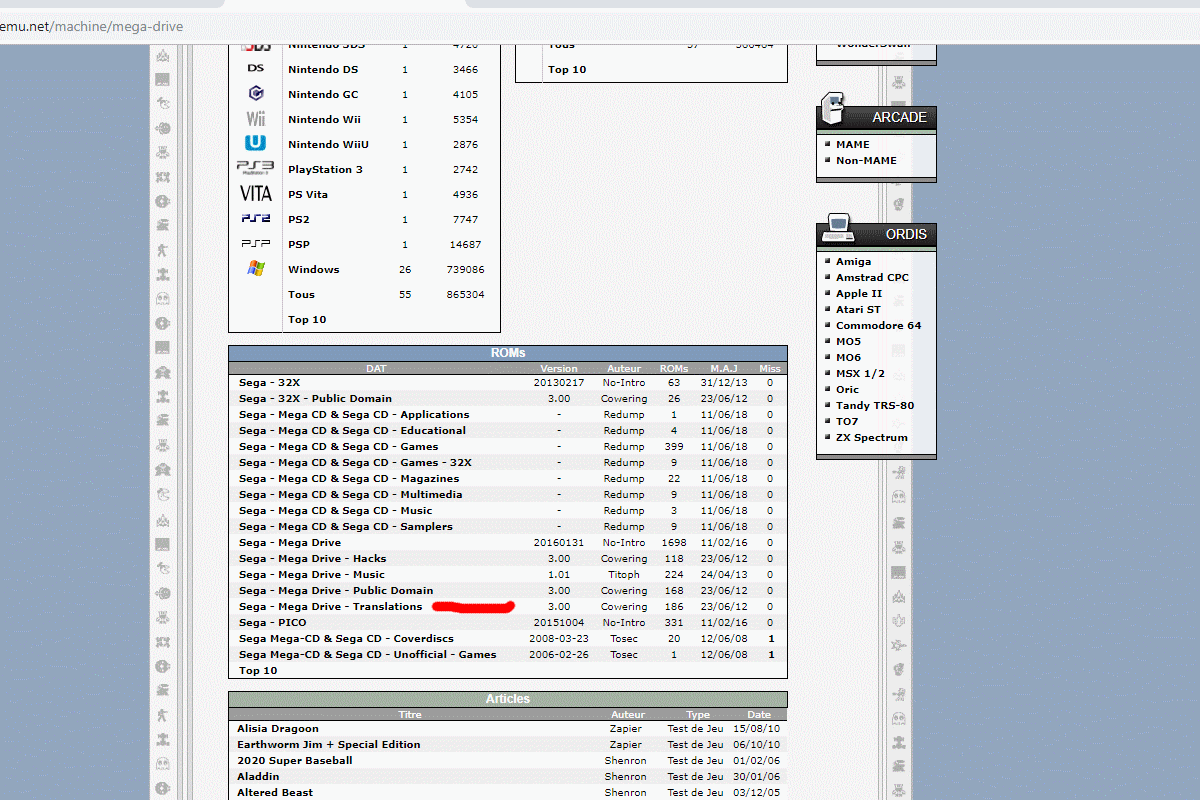Viewport: 1200px width, 800px height.
Task: Open Mega CD & Sega CD - Samplers
Action: [346, 526]
